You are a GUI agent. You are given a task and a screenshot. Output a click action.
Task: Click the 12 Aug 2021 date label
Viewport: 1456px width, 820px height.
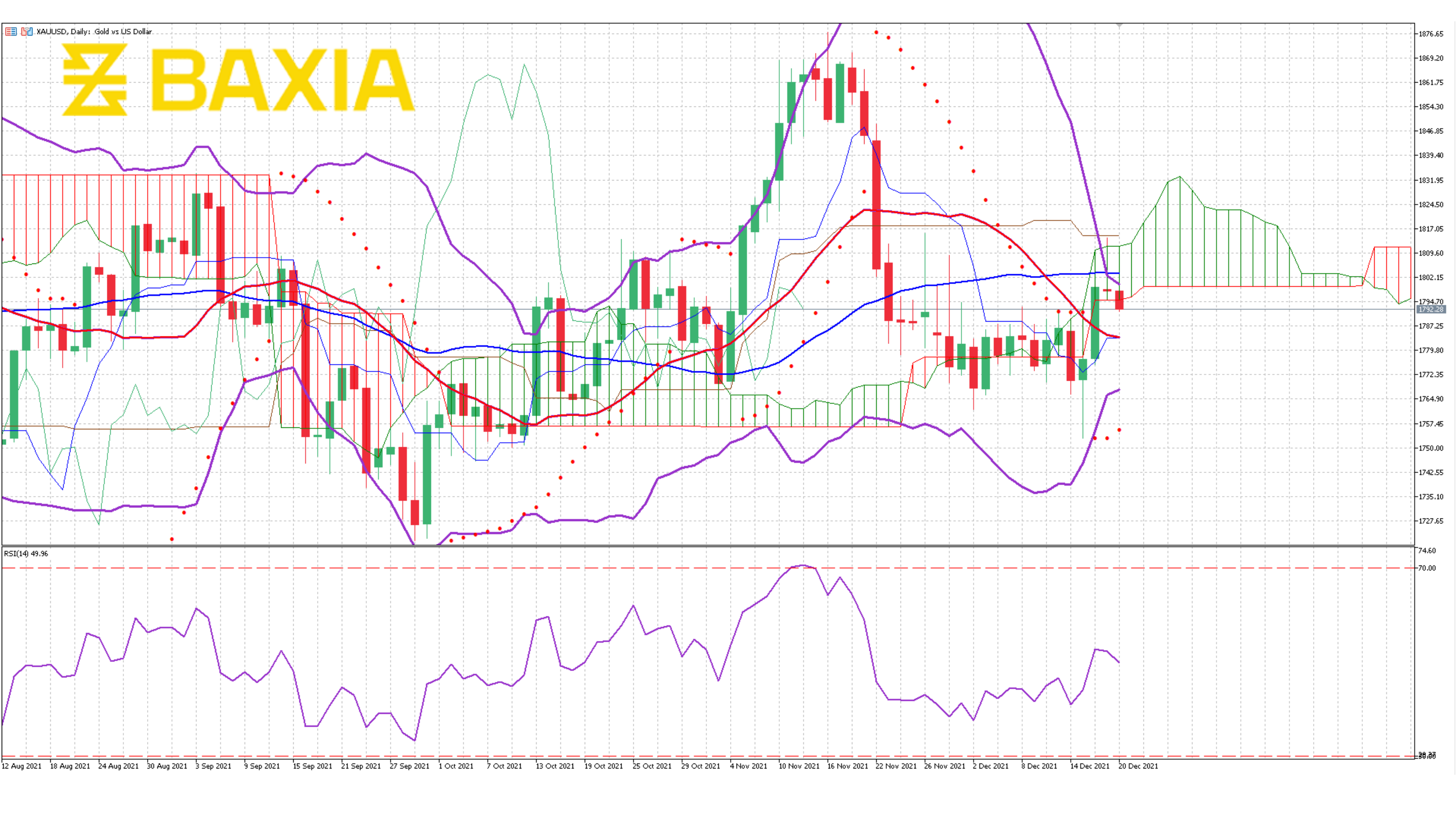(22, 766)
